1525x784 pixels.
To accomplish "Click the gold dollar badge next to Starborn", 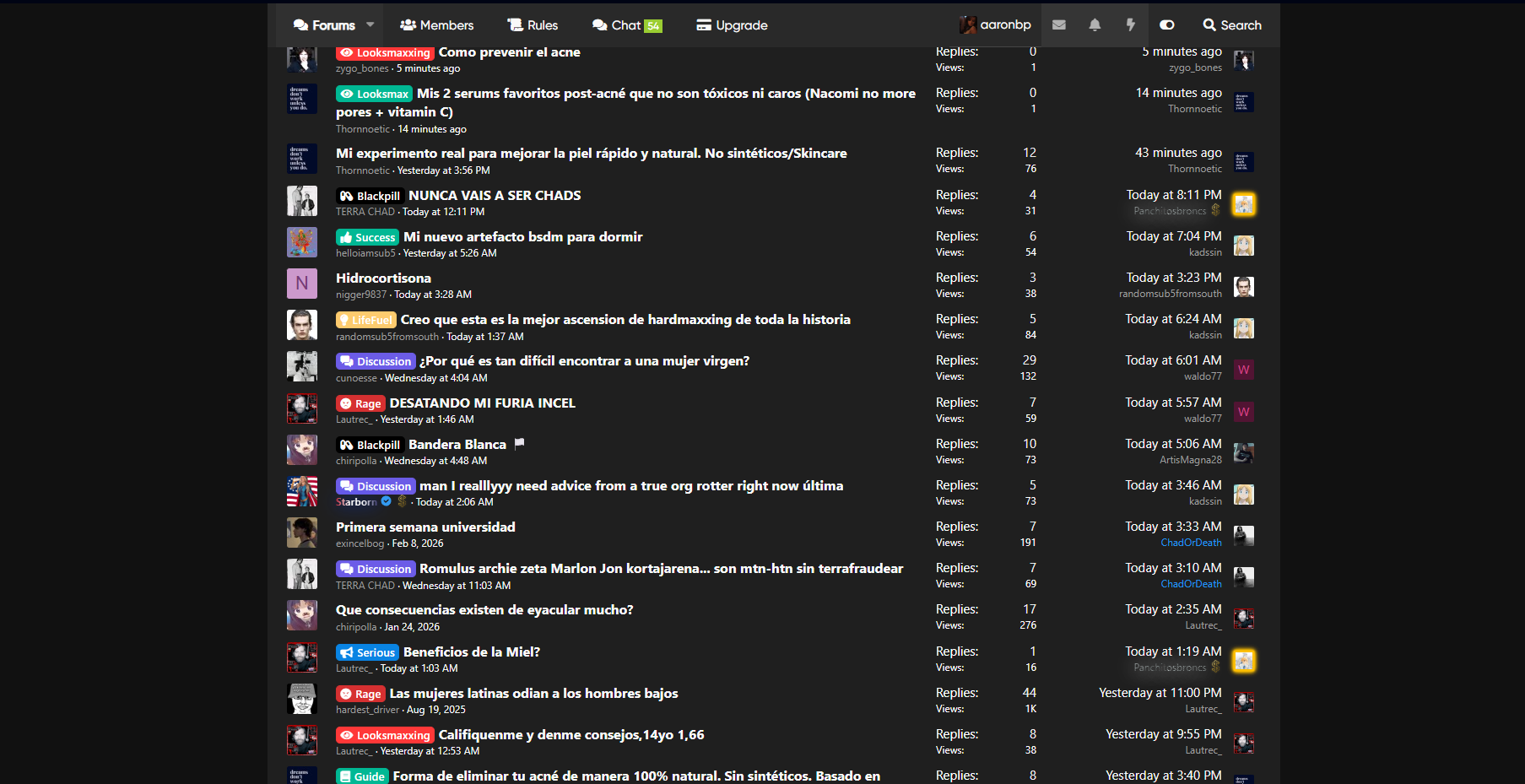I will (x=402, y=501).
